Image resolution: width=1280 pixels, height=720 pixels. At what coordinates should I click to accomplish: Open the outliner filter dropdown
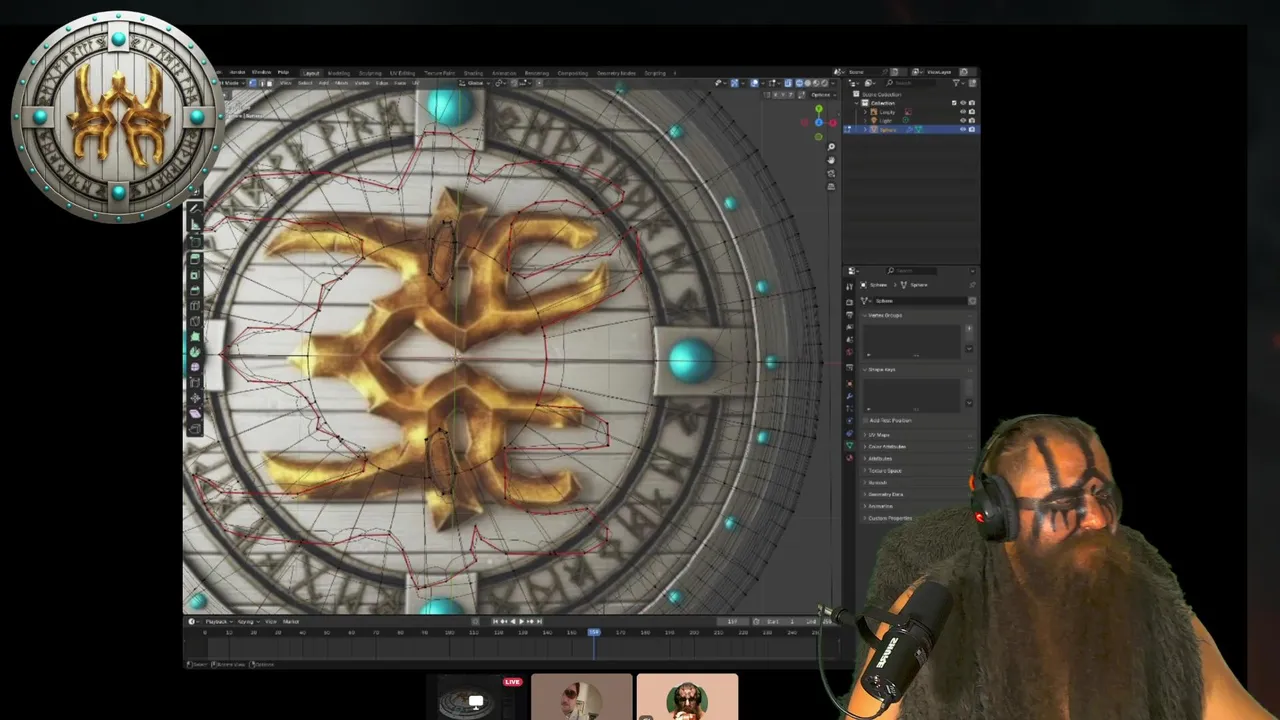(957, 83)
